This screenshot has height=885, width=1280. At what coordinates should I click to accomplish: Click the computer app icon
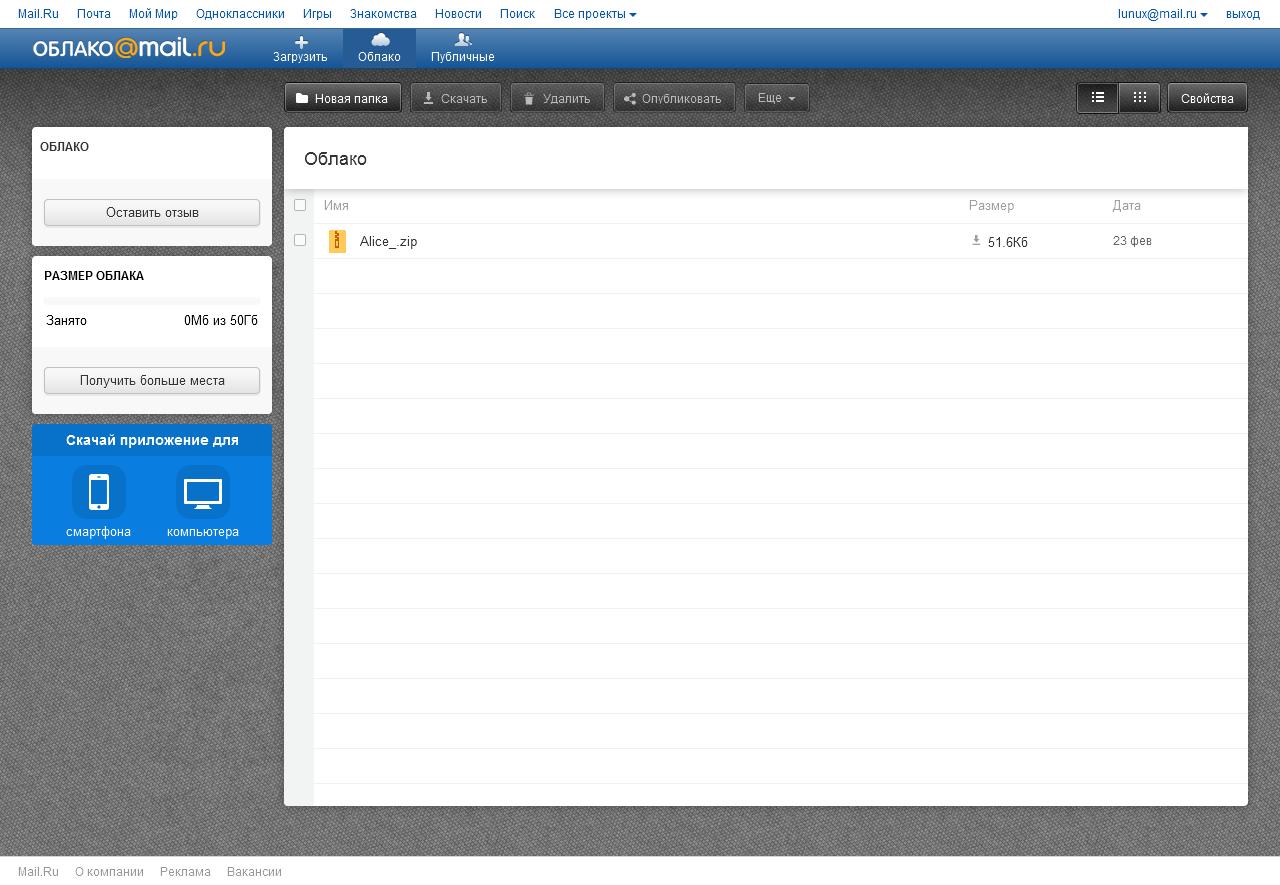click(203, 491)
